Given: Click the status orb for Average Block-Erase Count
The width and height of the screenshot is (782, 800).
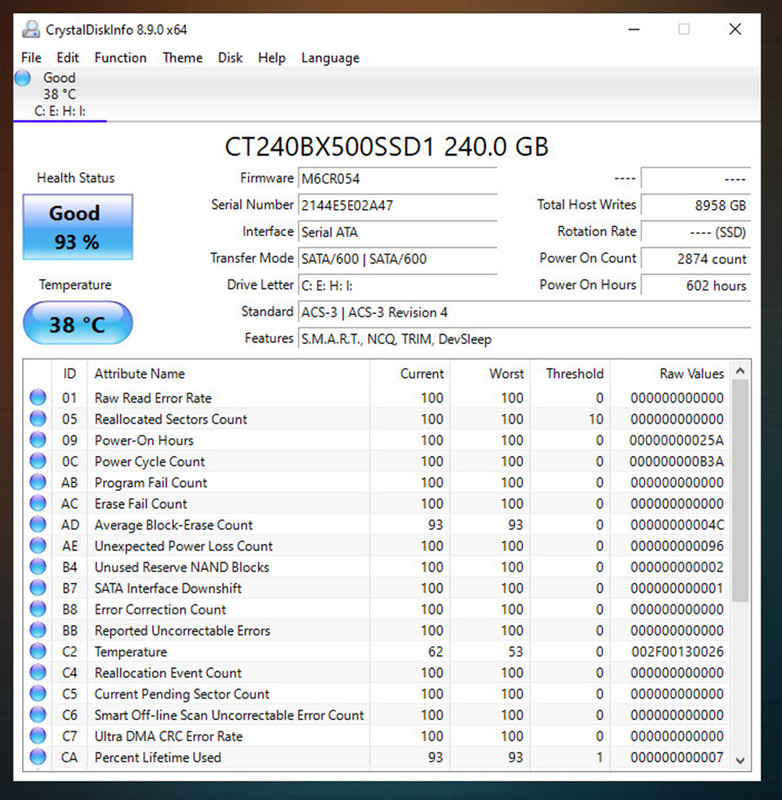Looking at the screenshot, I should click(38, 524).
